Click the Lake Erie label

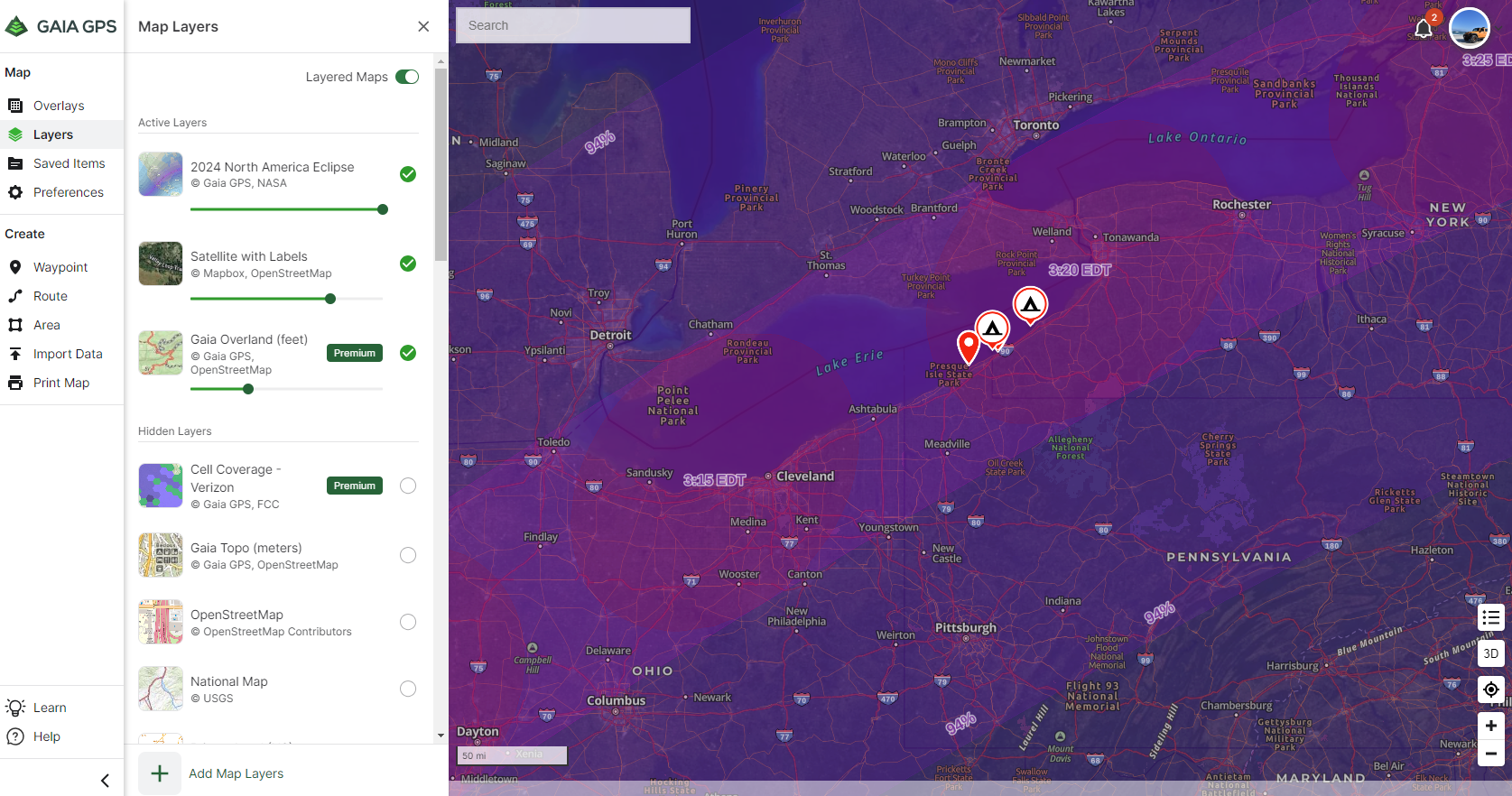pos(849,362)
